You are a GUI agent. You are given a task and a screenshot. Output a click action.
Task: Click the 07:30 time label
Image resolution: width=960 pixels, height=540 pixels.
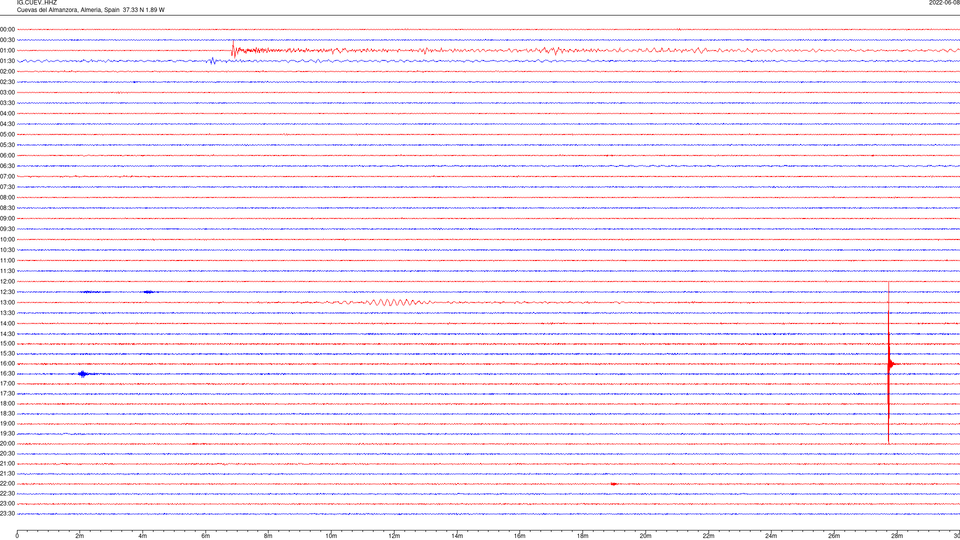[7, 187]
